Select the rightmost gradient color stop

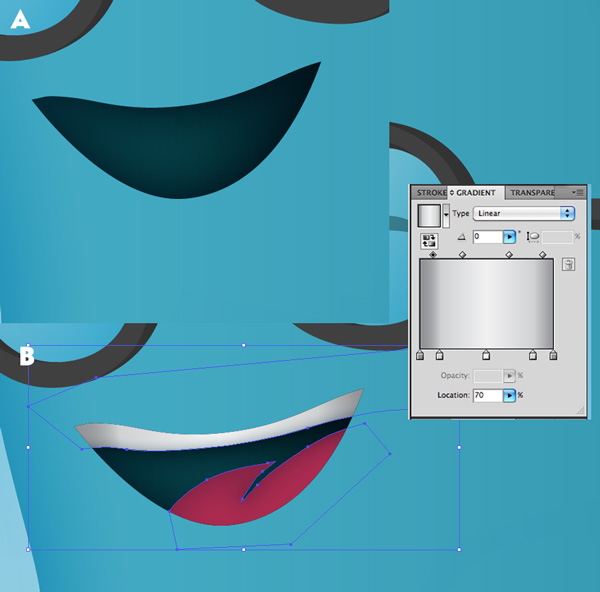(x=553, y=355)
